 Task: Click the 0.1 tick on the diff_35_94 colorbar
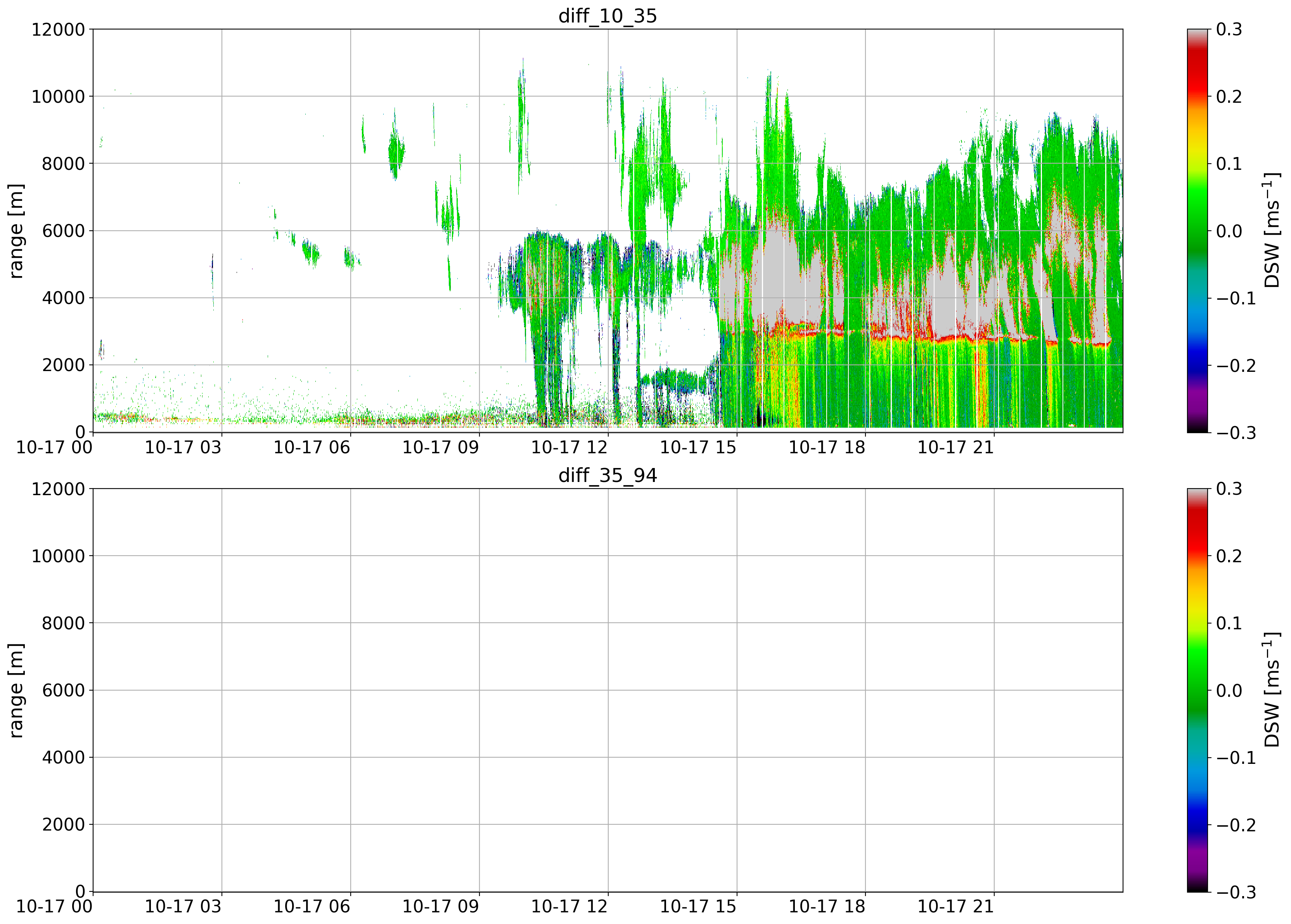(1229, 623)
